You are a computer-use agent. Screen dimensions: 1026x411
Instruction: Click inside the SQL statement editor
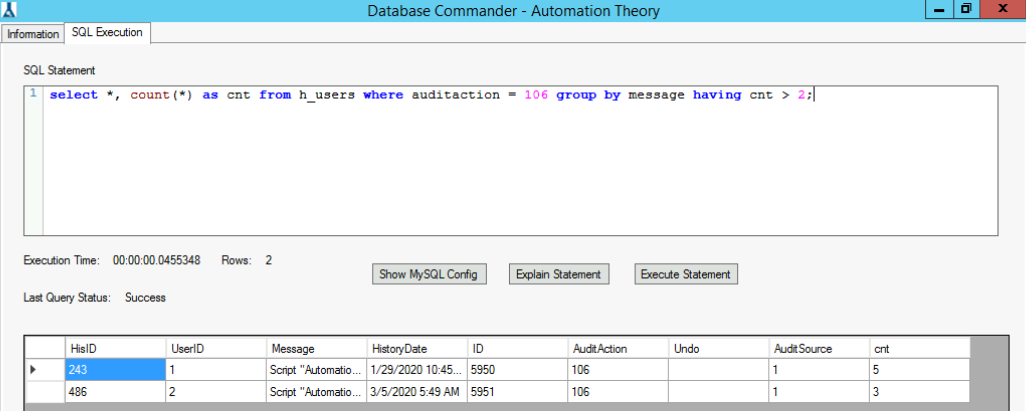coord(518,160)
